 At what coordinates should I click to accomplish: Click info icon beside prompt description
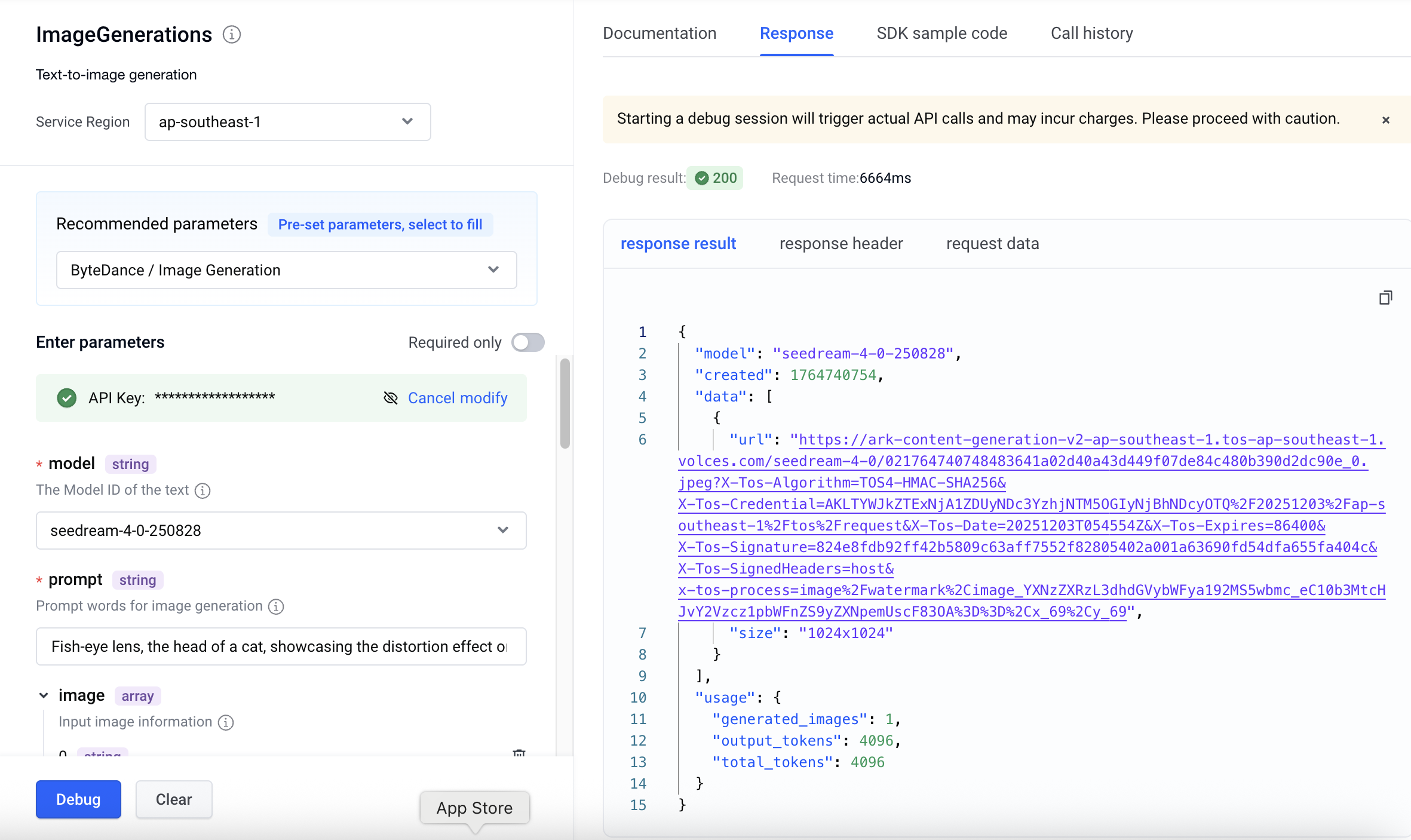[276, 606]
